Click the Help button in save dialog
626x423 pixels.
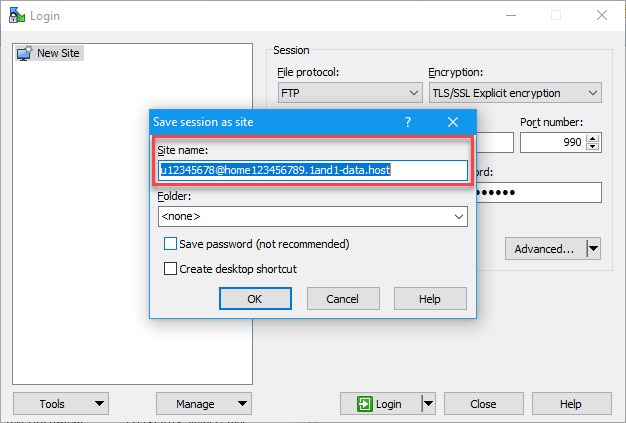[x=430, y=298]
